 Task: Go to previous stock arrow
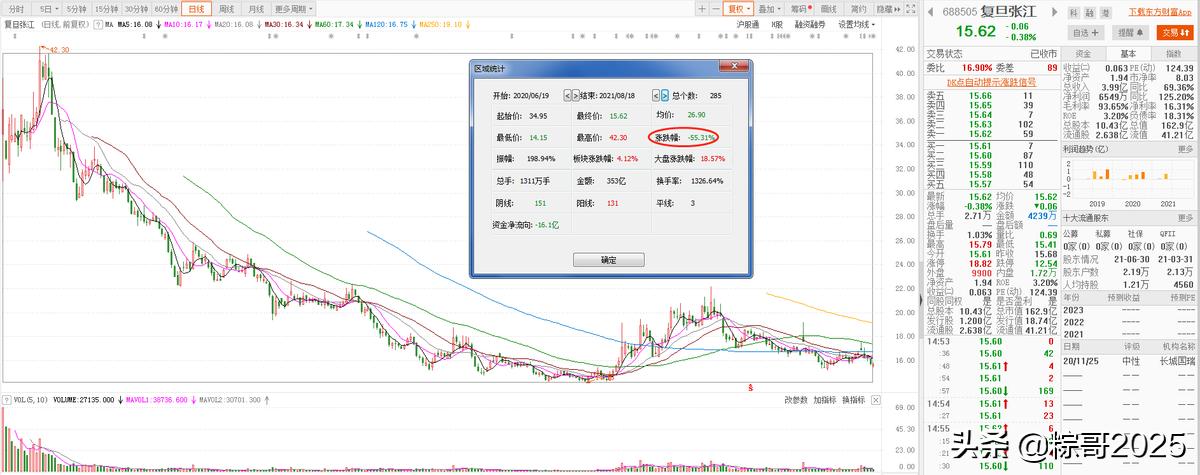930,11
